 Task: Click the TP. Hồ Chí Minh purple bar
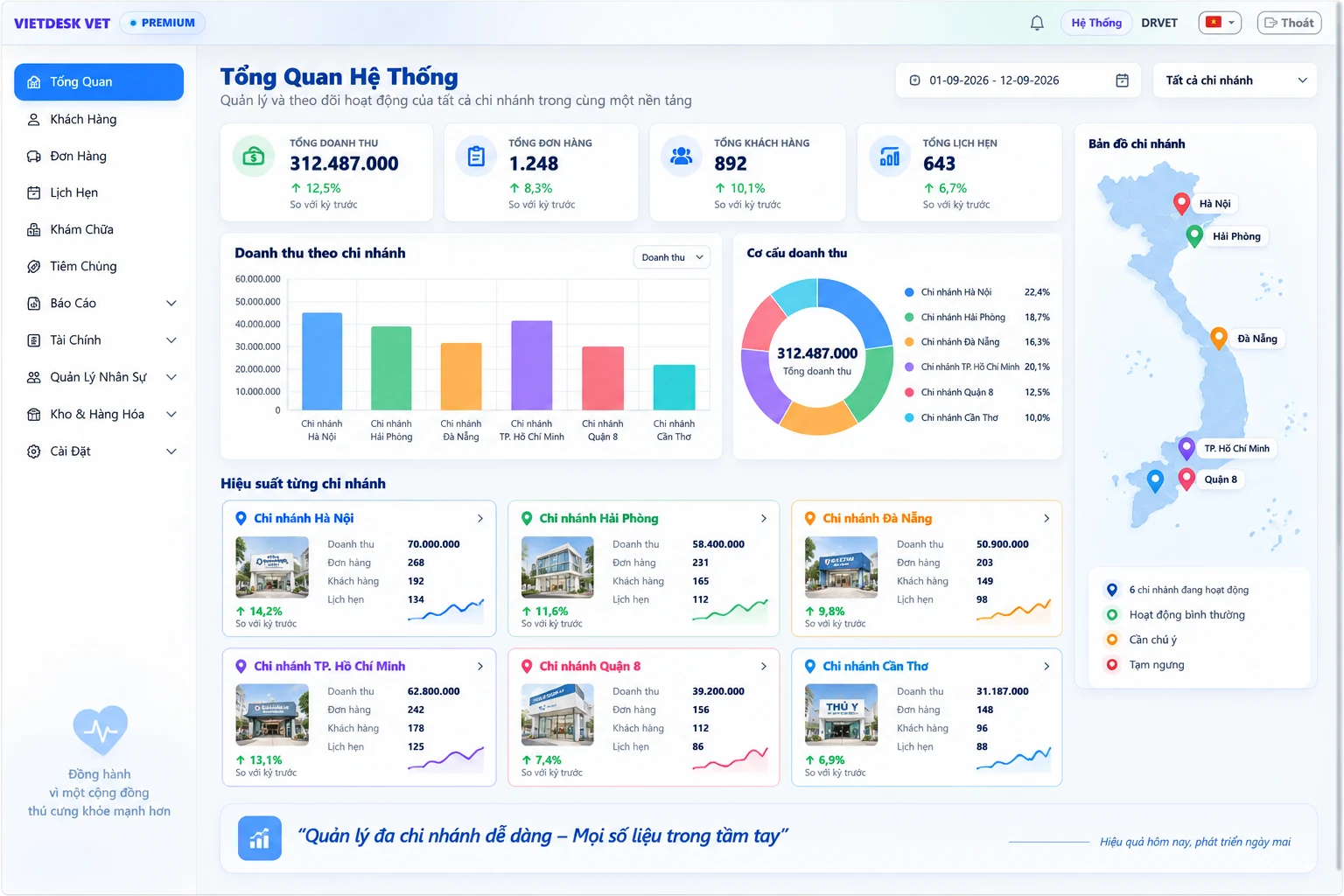tap(531, 366)
